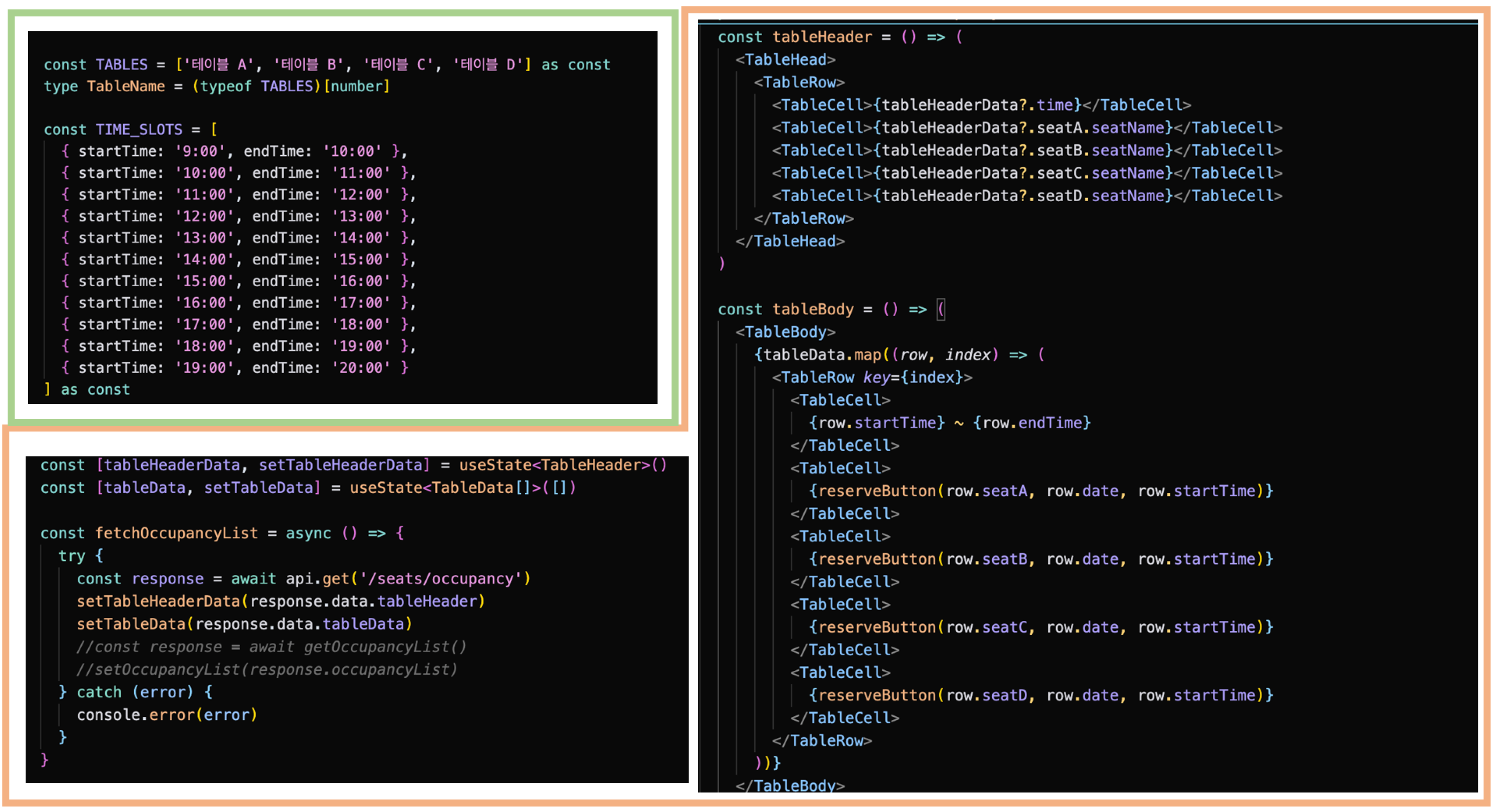Click the tableData.map((row, index) line
Screen dimensions: 1496x812
pyautogui.click(x=899, y=354)
